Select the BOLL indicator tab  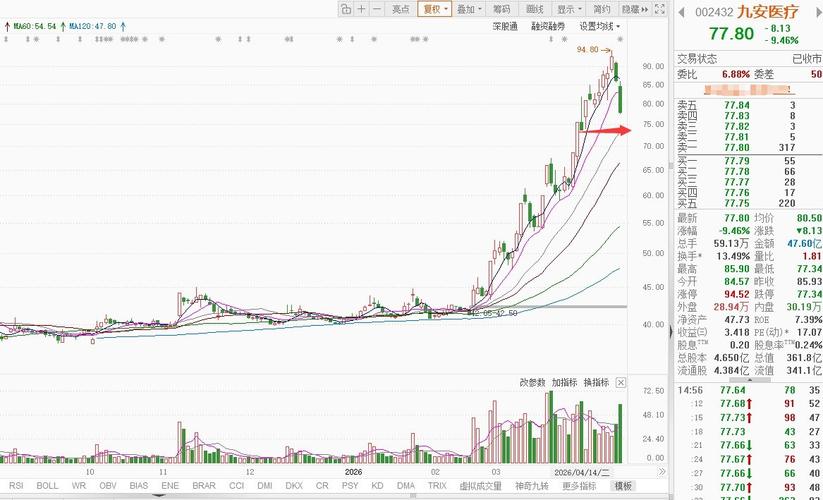[47, 486]
